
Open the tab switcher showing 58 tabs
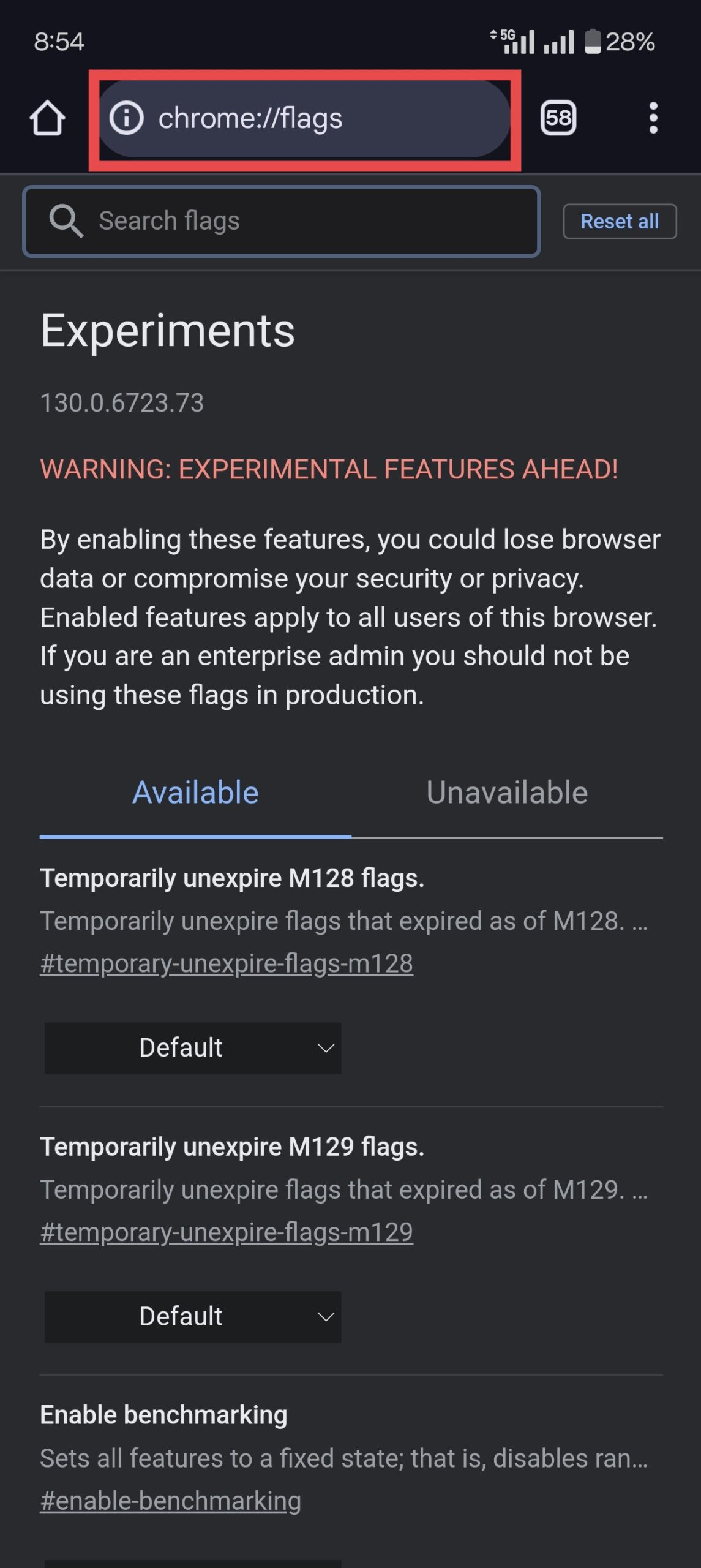click(x=558, y=118)
